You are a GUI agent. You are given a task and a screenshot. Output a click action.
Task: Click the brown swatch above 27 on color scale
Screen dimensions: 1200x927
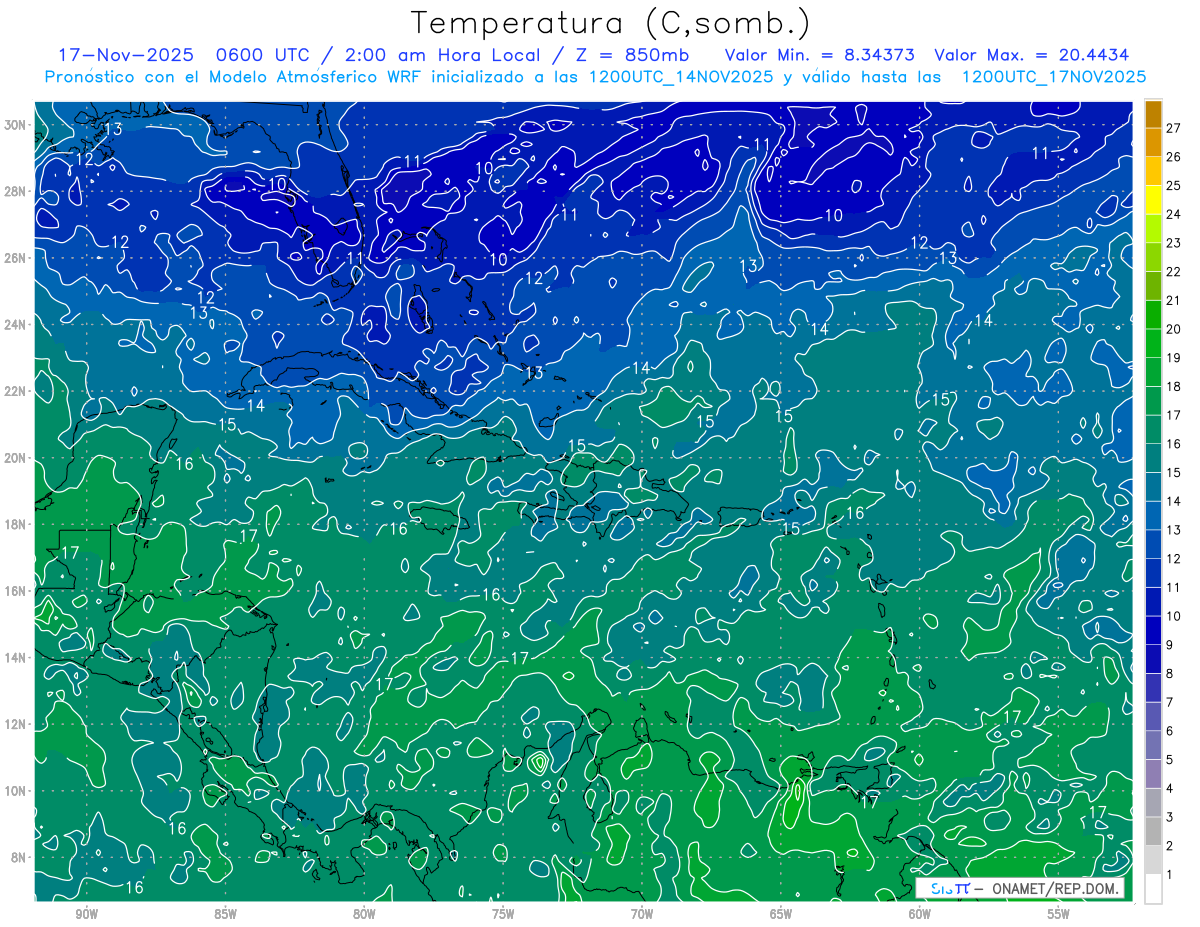[1153, 114]
